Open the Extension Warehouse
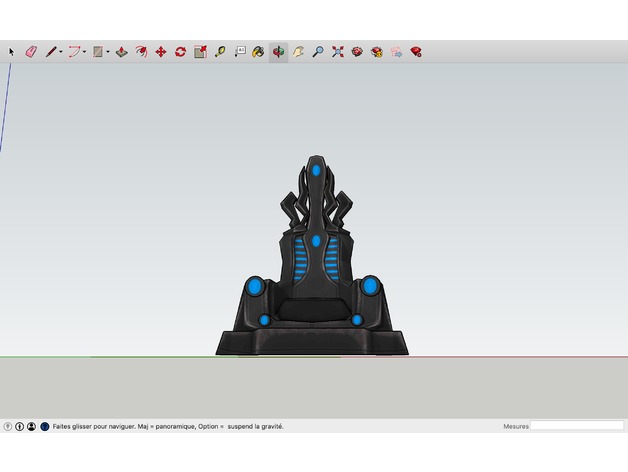628x472 pixels. click(376, 52)
